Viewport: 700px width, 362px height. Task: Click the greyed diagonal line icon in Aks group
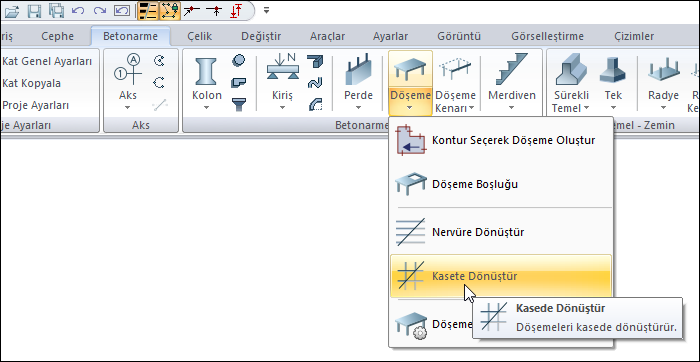[x=159, y=105]
